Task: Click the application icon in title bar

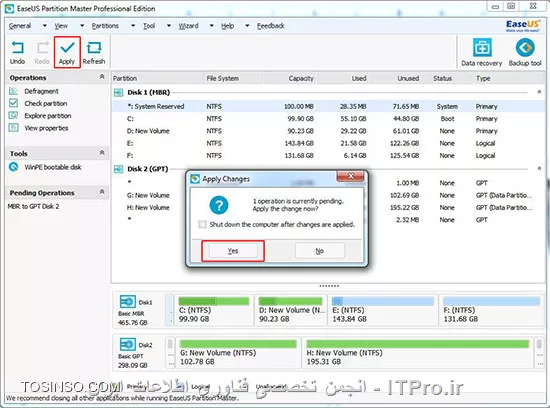Action: [x=9, y=9]
